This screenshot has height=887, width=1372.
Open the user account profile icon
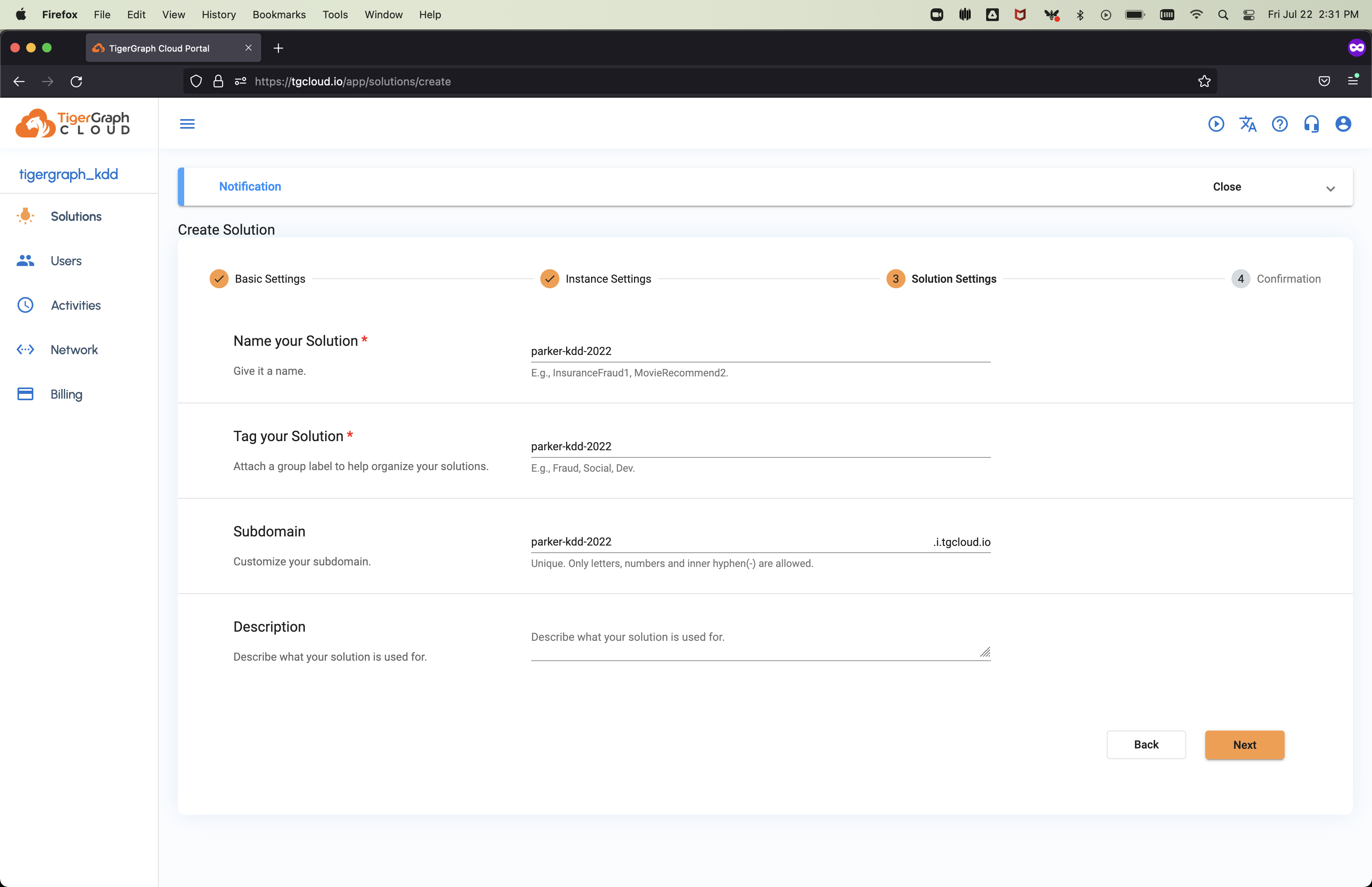[1343, 124]
